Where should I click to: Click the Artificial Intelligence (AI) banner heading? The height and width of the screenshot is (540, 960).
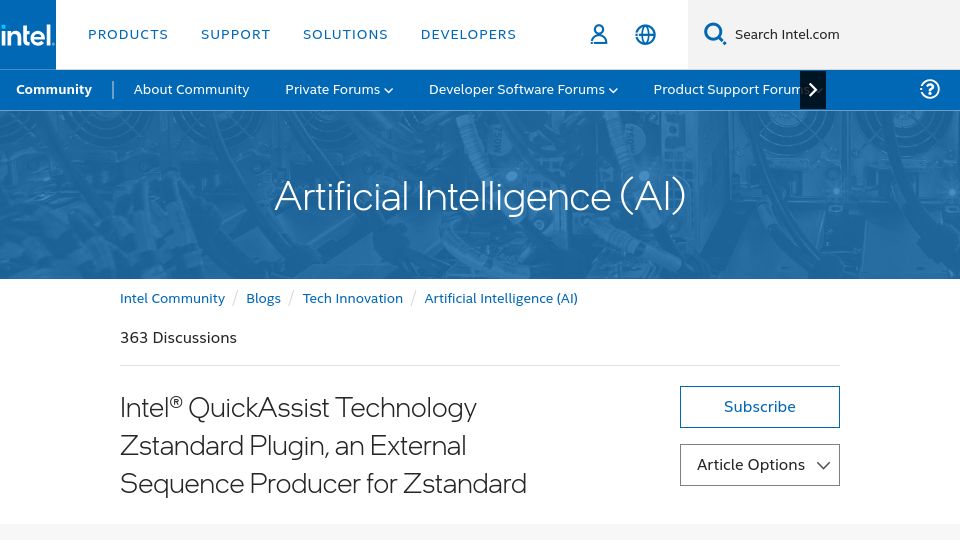[x=480, y=197]
